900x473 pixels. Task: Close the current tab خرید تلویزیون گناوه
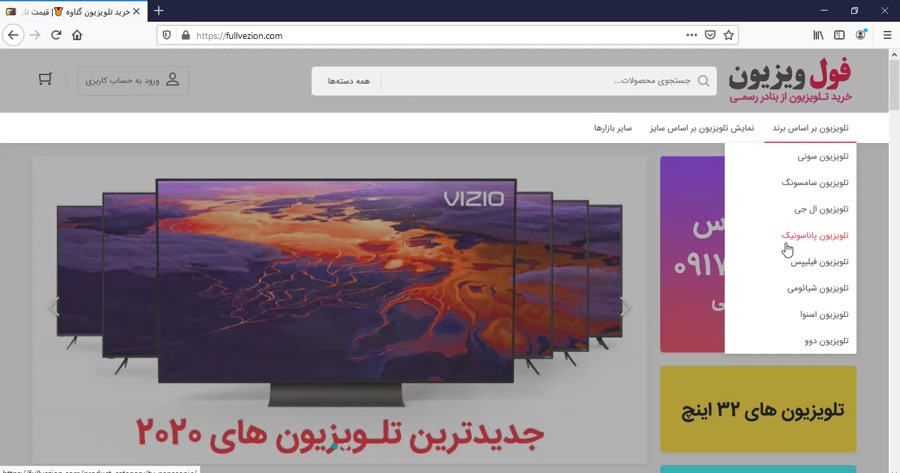[136, 11]
